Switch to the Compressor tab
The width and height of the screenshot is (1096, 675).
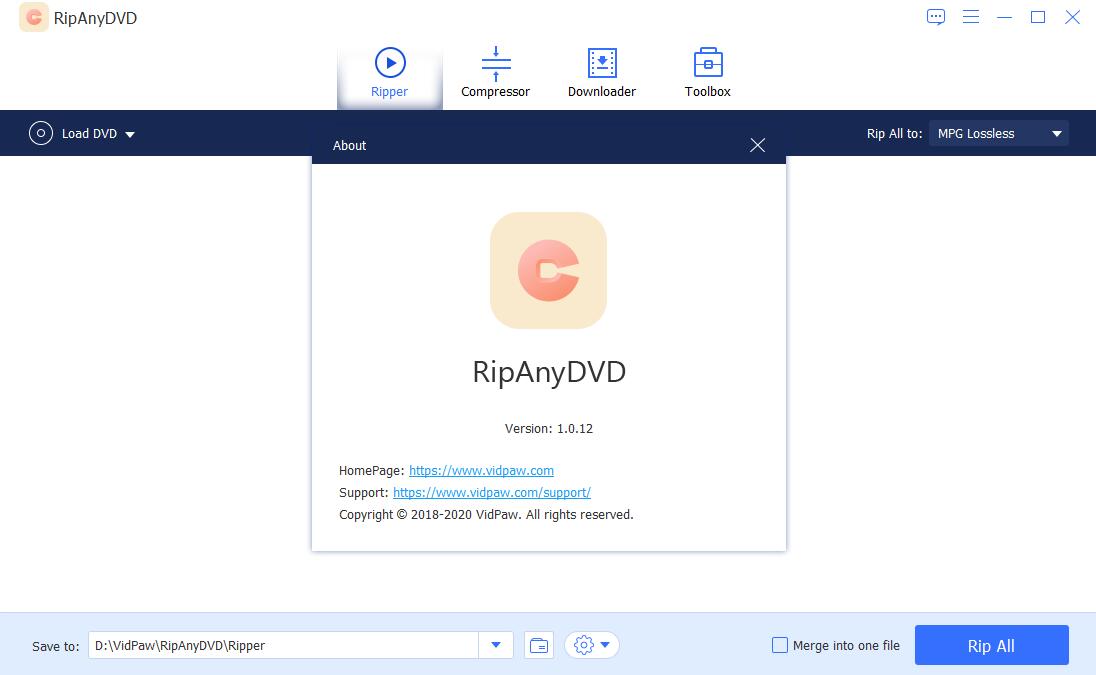coord(495,74)
